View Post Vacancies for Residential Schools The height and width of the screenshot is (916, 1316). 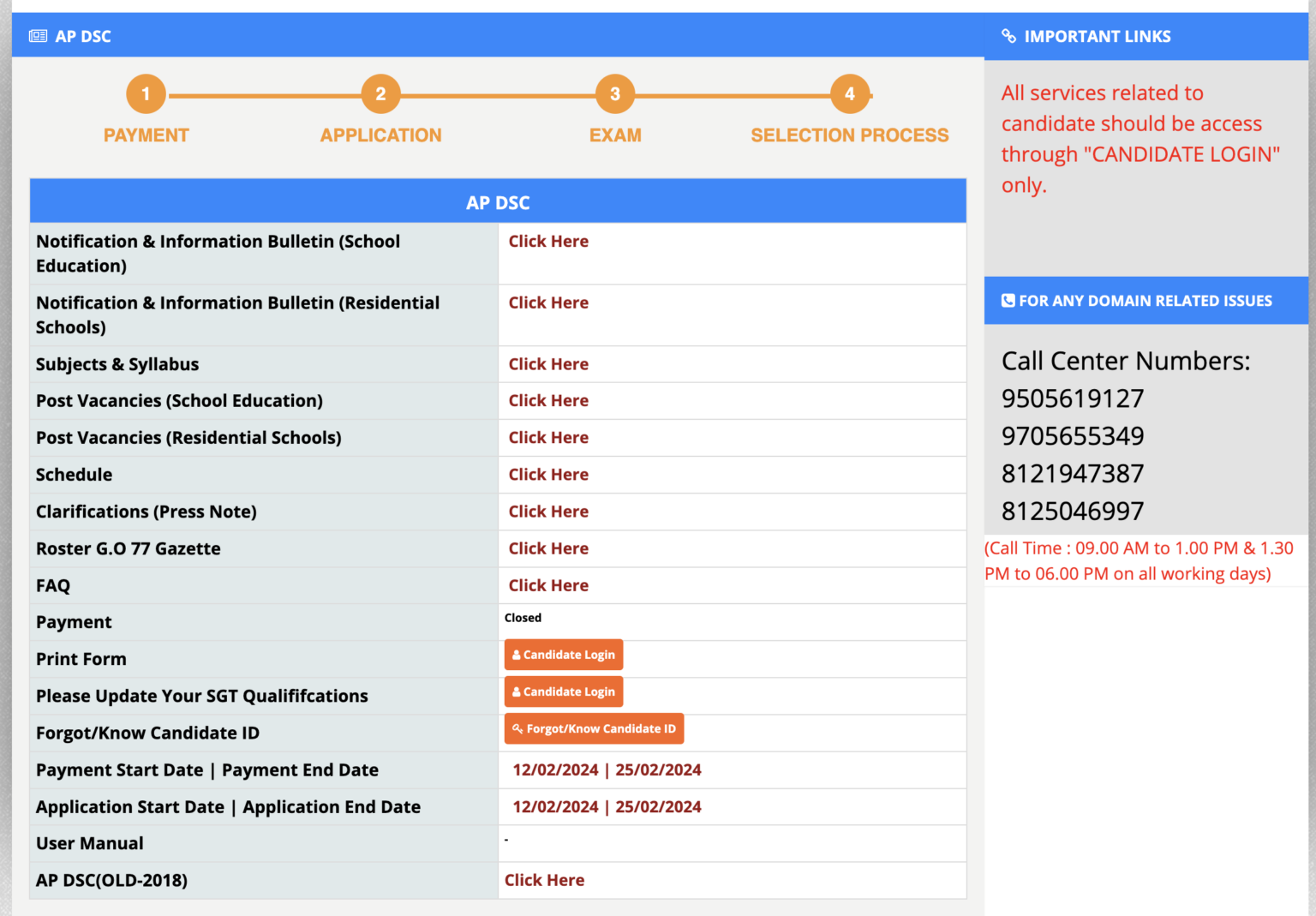point(548,437)
